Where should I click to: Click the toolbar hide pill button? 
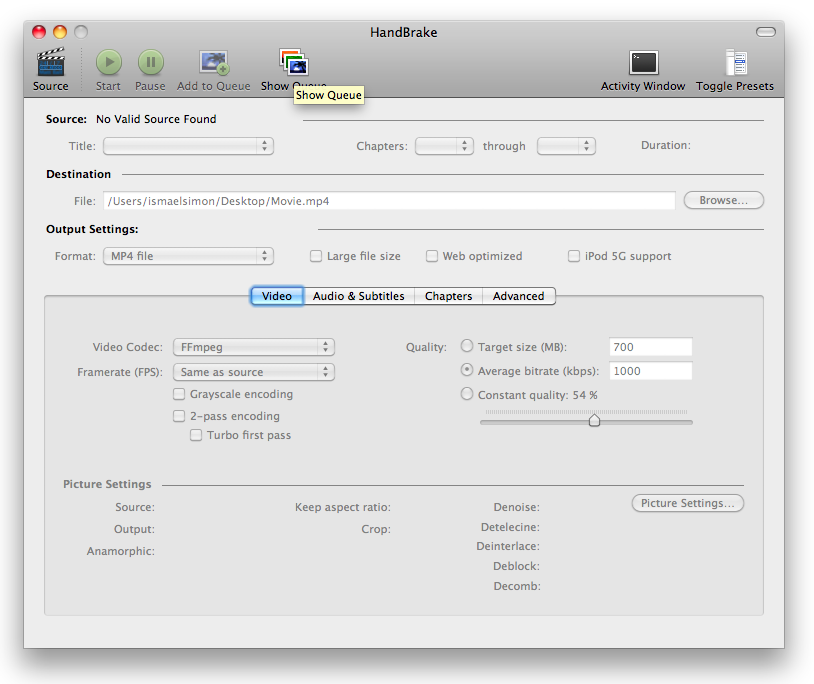(x=766, y=32)
